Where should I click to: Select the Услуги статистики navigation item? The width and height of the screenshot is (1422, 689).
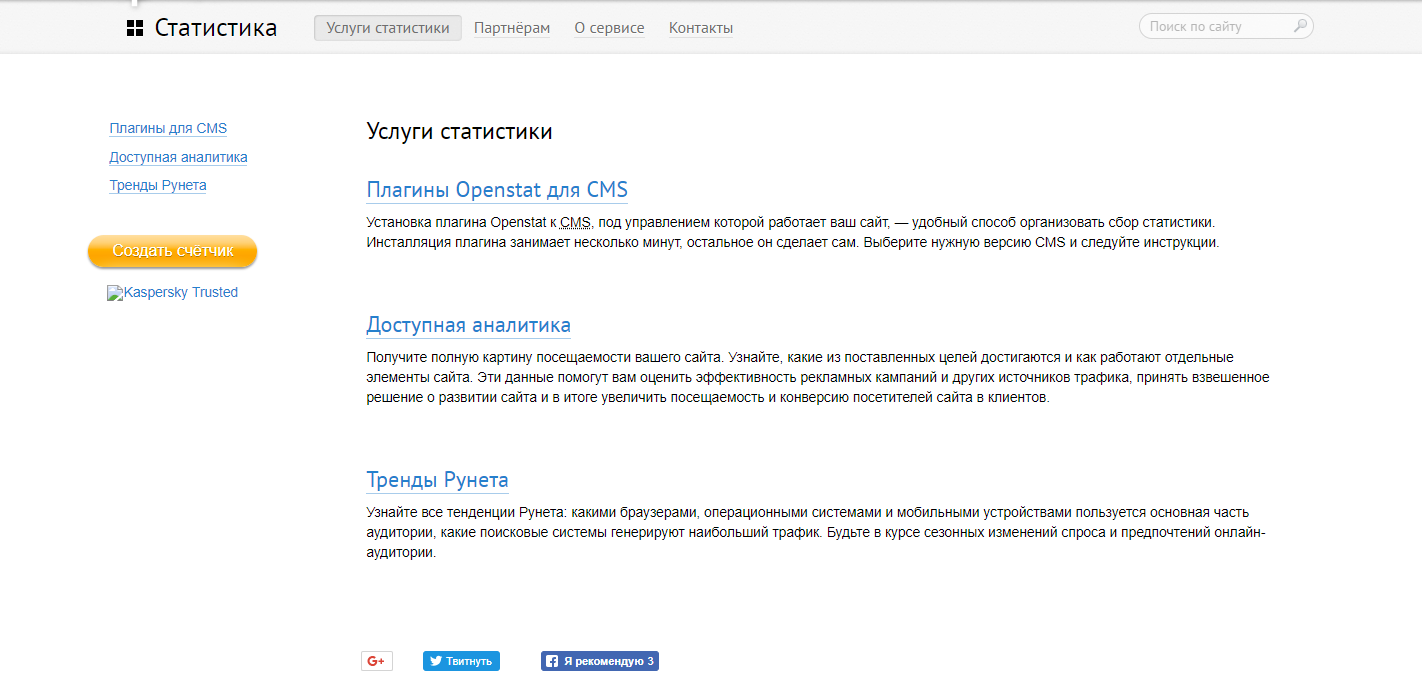(387, 27)
